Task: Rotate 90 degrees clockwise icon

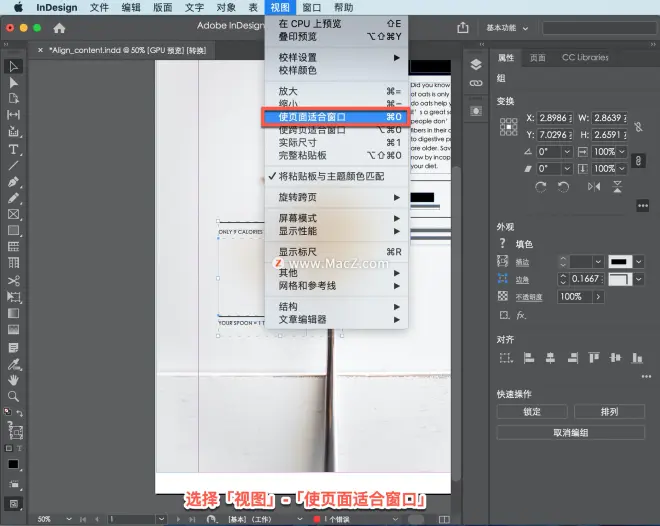Action: tap(541, 187)
